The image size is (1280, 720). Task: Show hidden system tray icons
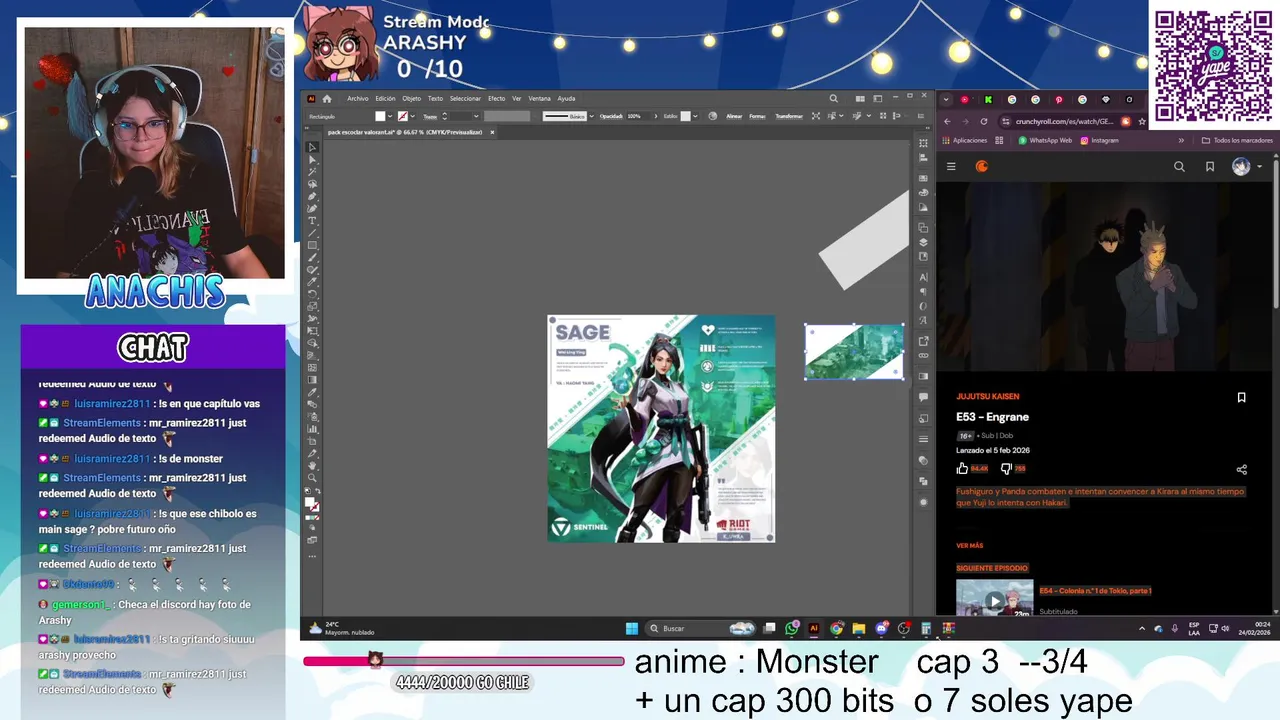click(x=1142, y=628)
